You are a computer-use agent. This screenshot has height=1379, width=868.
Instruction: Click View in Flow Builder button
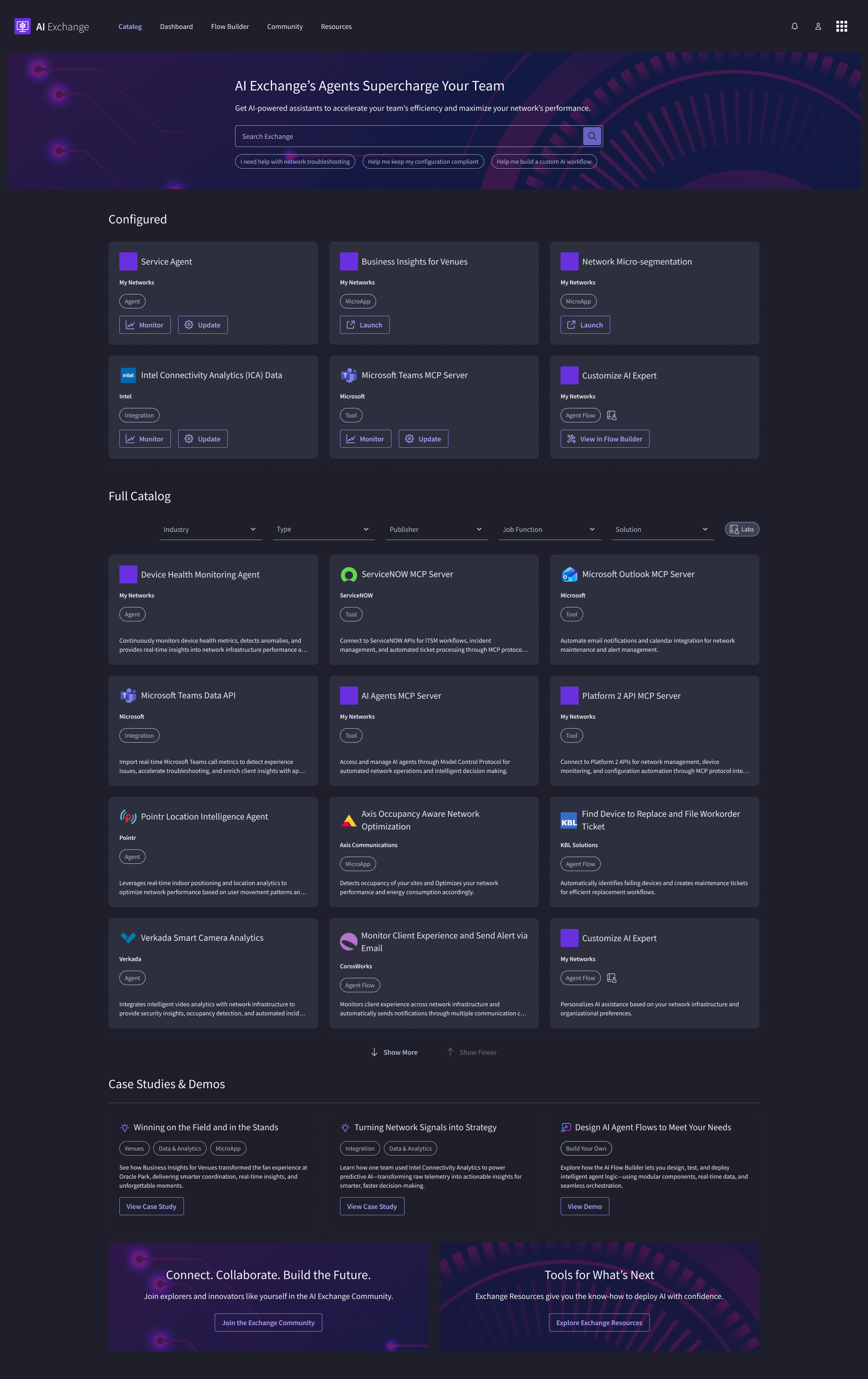pos(604,439)
